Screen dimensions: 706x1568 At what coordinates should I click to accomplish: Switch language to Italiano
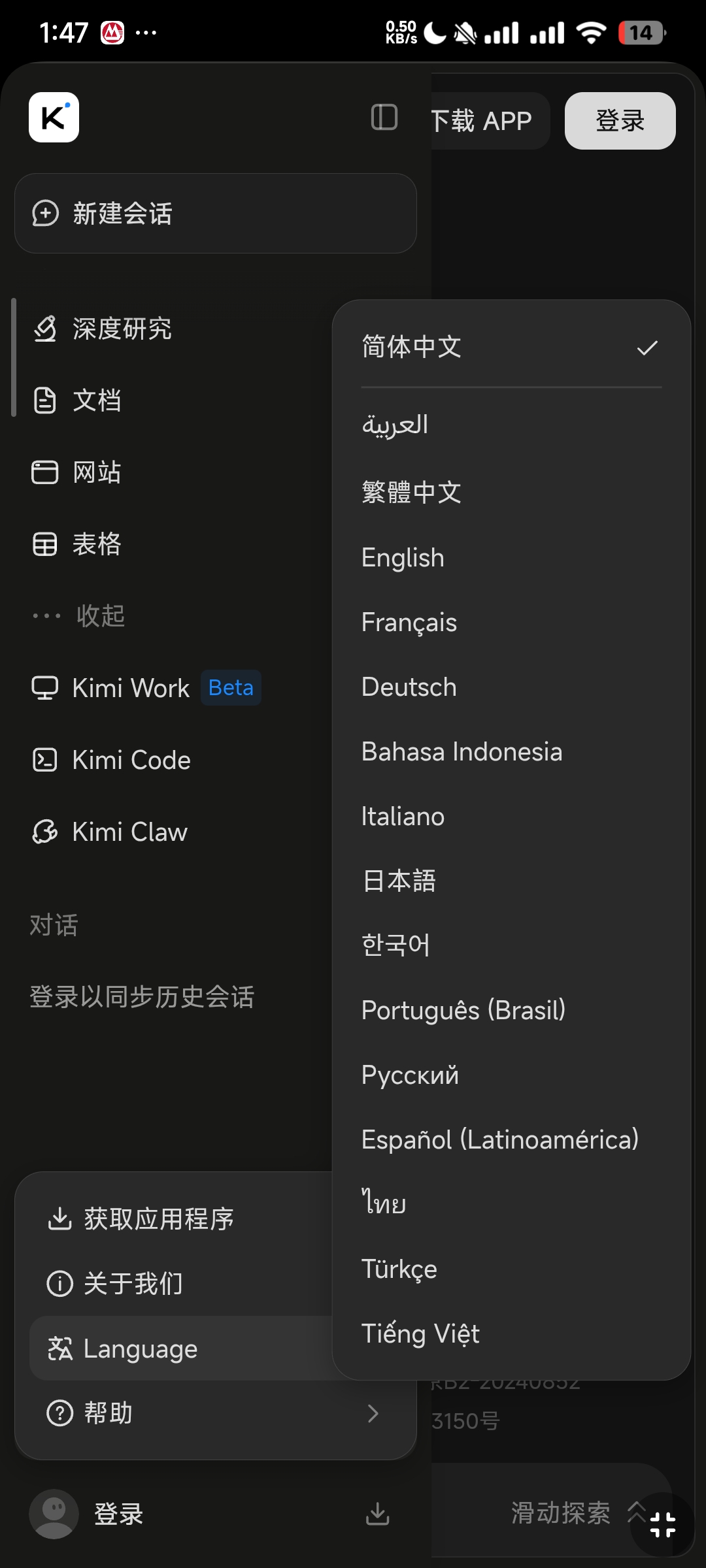(x=511, y=816)
